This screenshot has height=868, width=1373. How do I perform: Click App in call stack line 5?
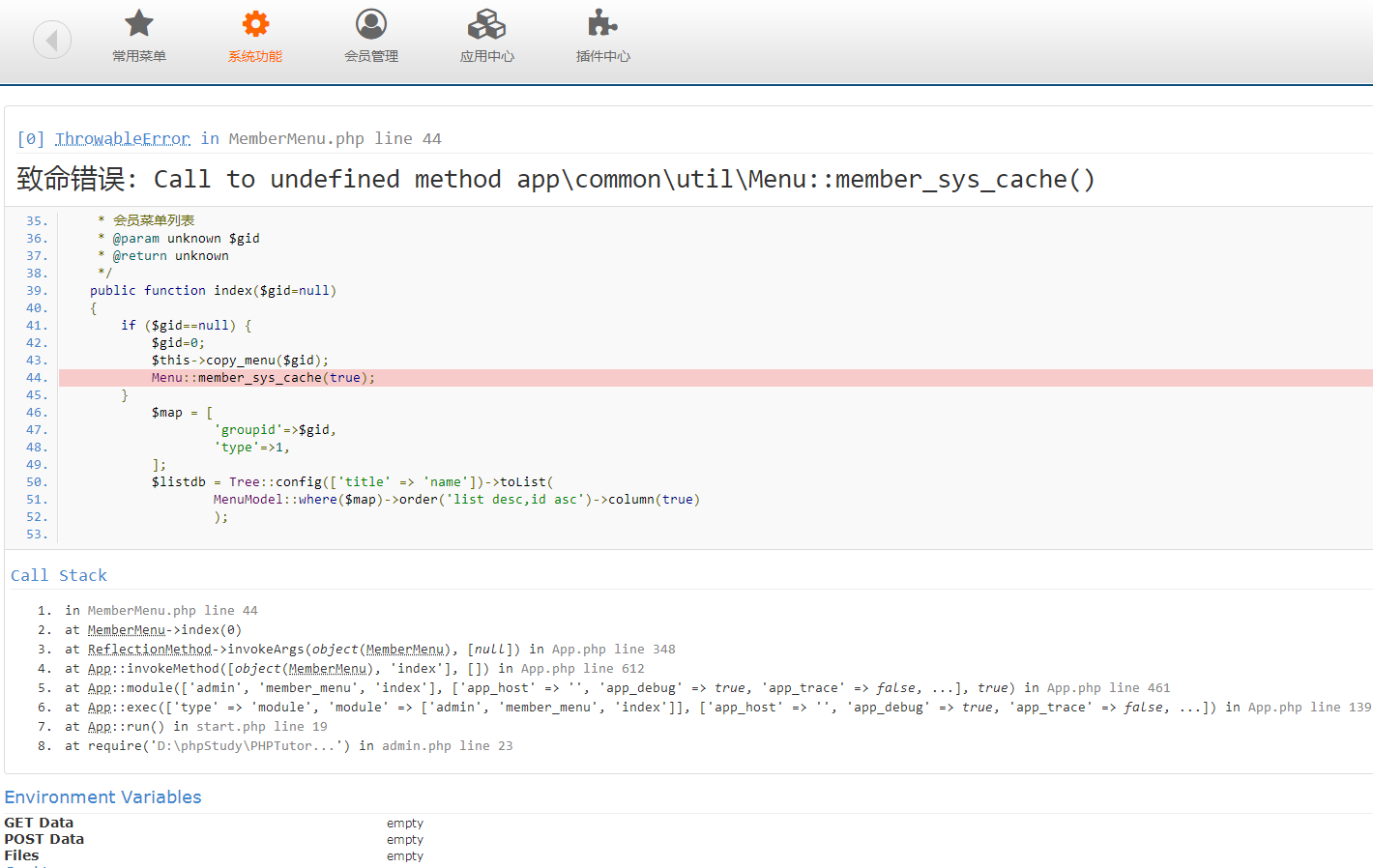pos(100,688)
